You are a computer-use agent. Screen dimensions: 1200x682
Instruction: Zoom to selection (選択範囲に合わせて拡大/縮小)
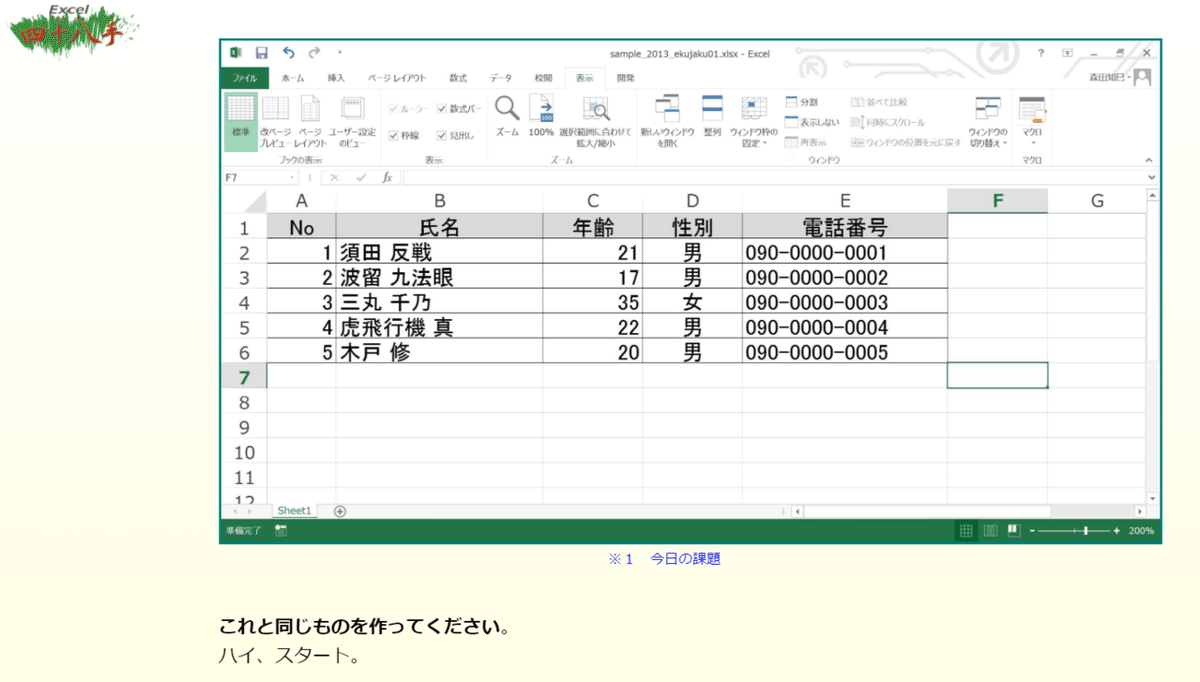tap(596, 120)
